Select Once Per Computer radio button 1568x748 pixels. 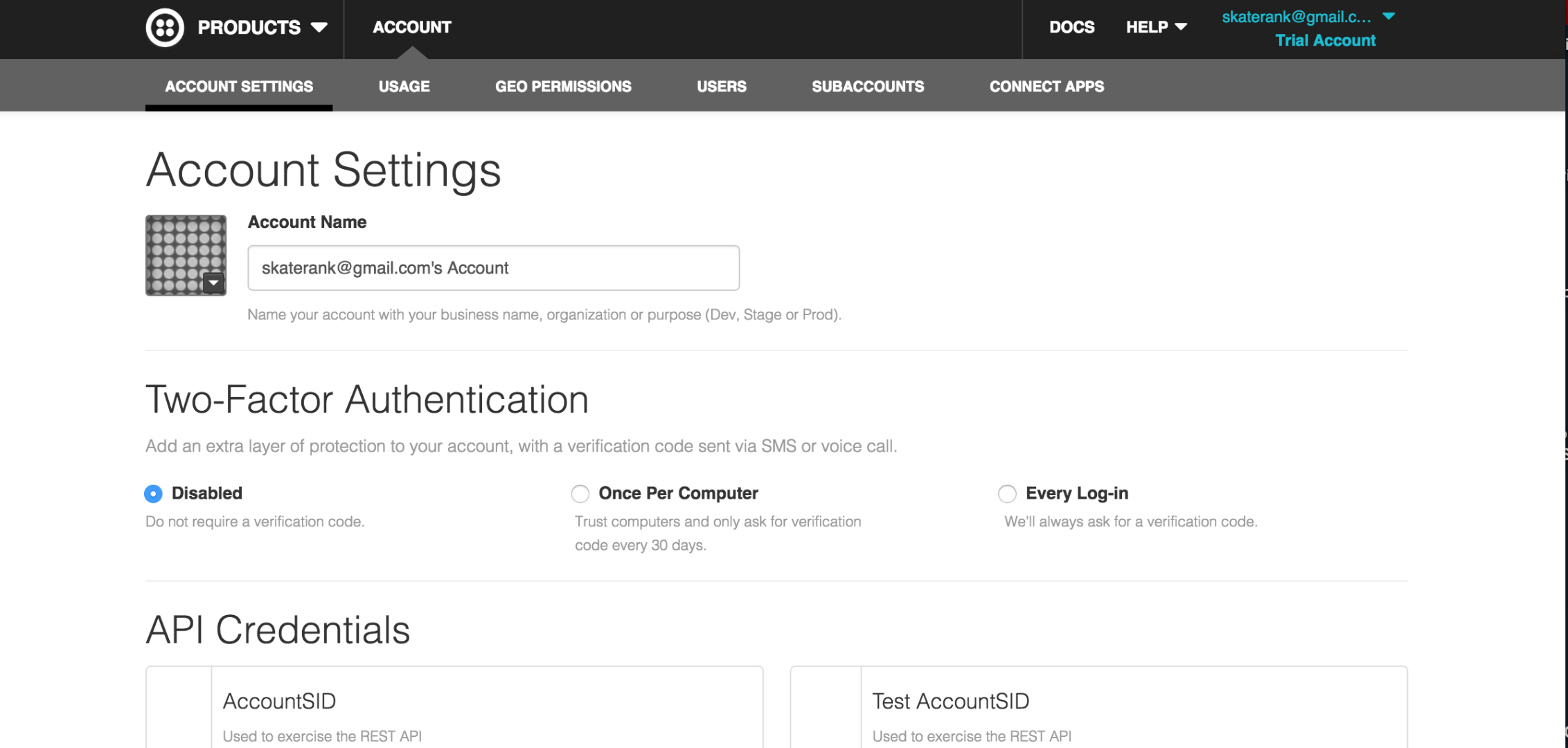coord(580,494)
